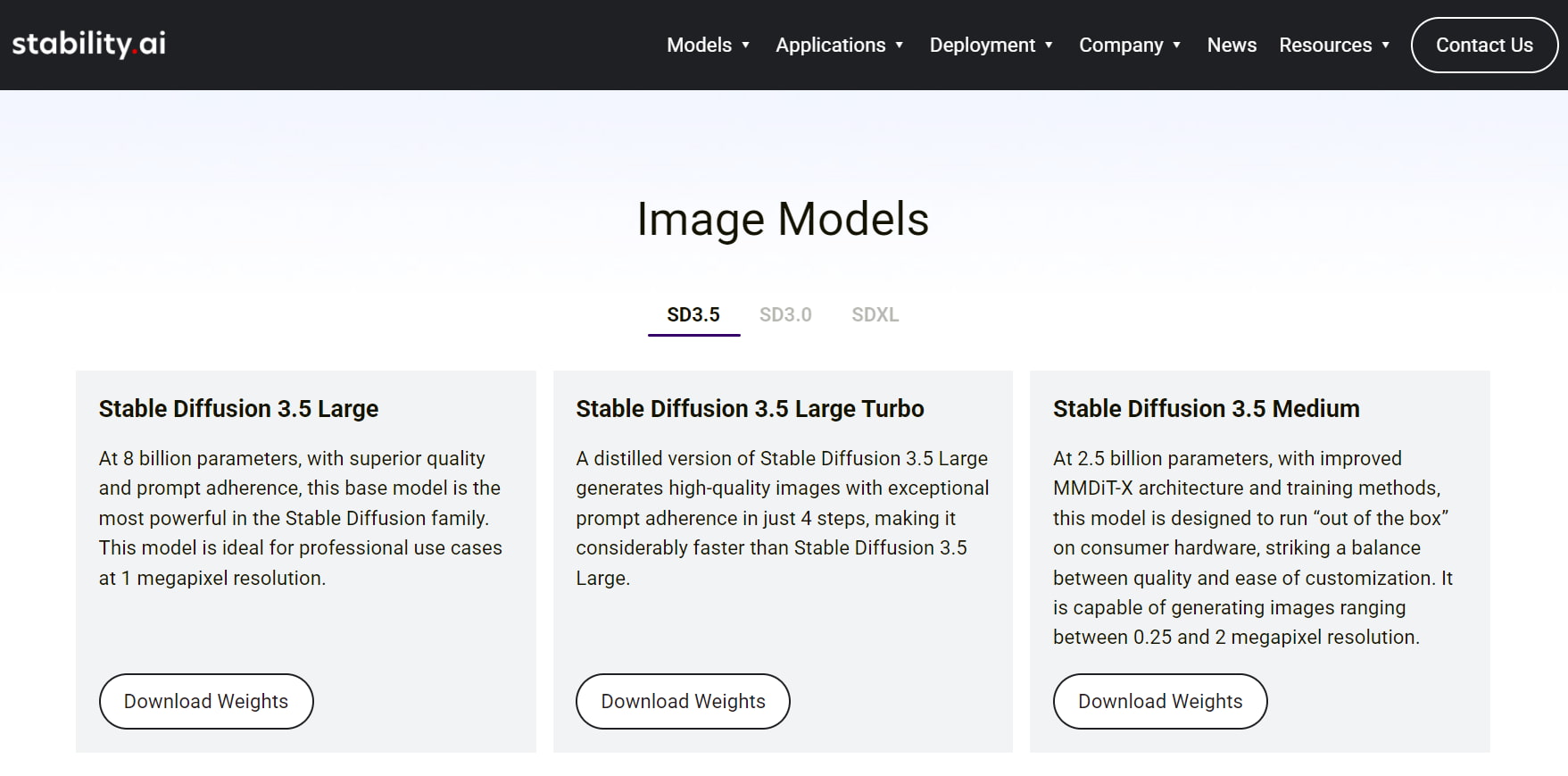Expand the Company menu

[1130, 46]
